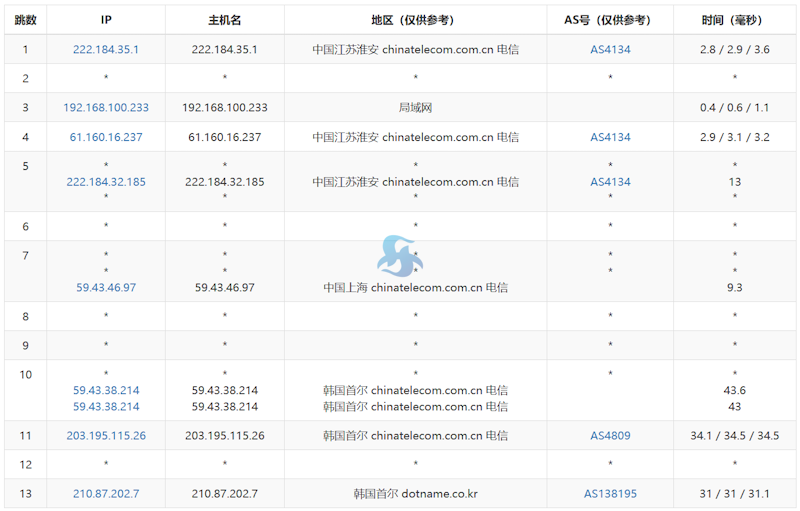The image size is (800, 511).
Task: Open IP link 203.195.115.26
Action: point(106,436)
